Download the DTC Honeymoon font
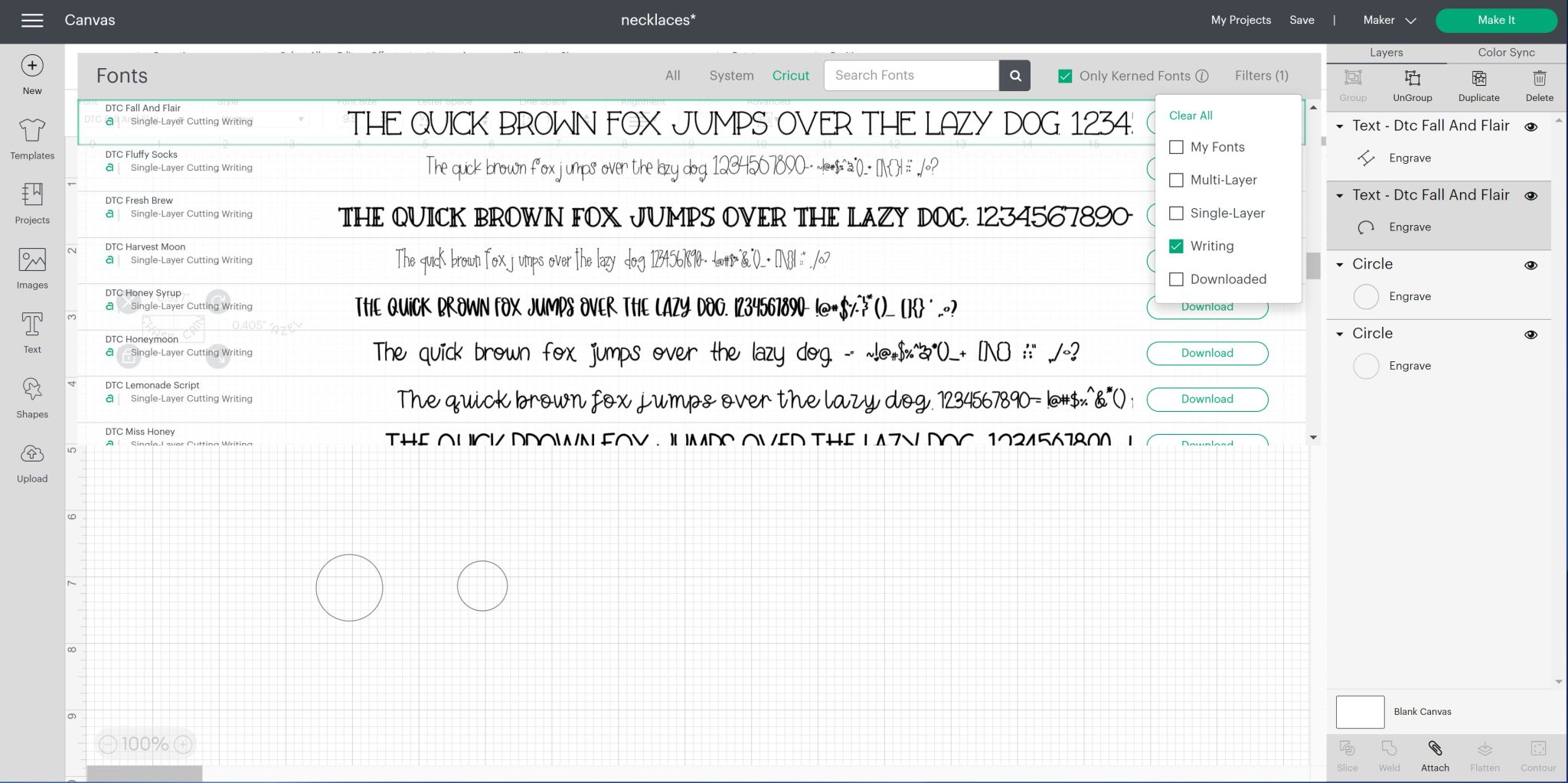Screen dimensions: 1568x783 coord(1207,354)
